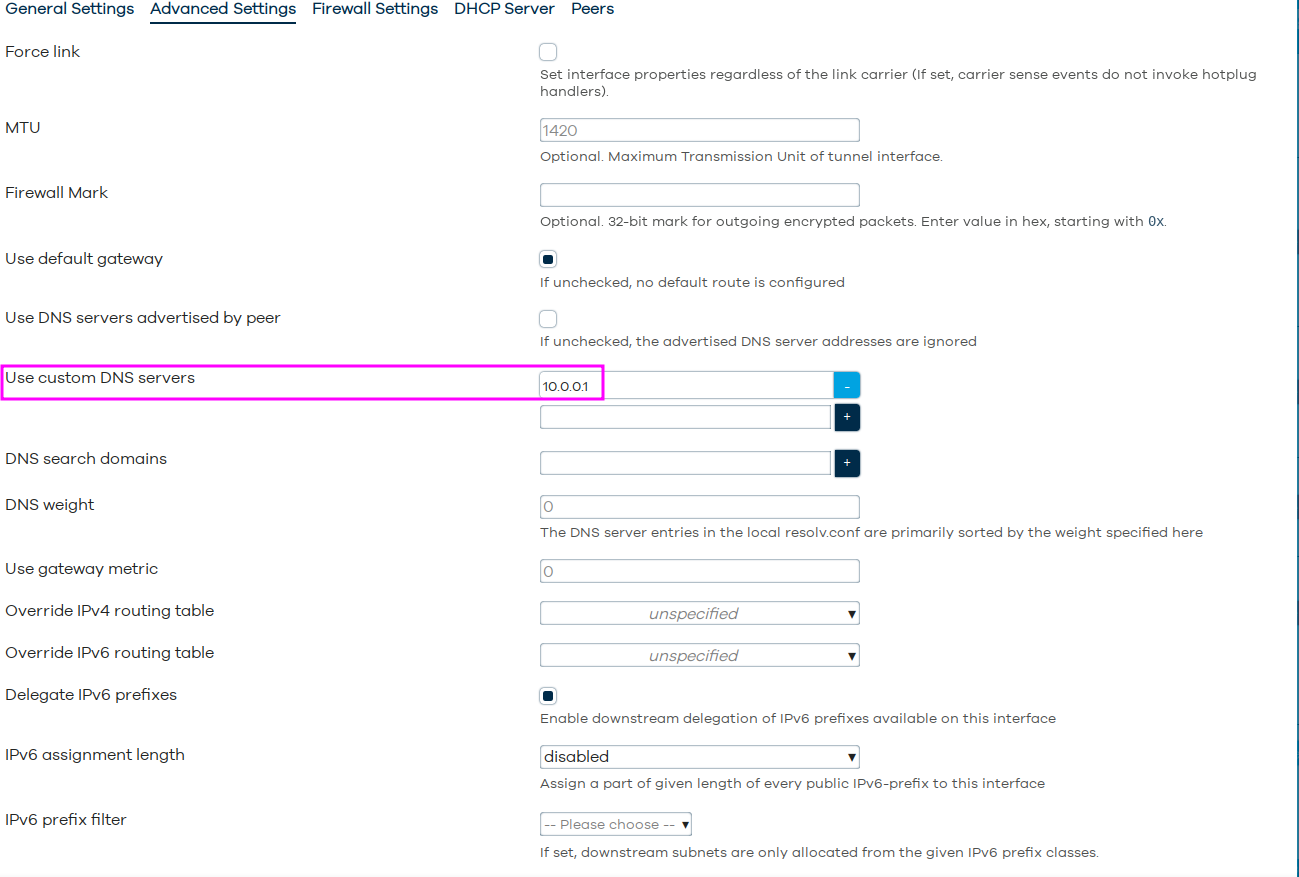Click the empty custom DNS server field
Screen dimensions: 1299x877
[686, 417]
